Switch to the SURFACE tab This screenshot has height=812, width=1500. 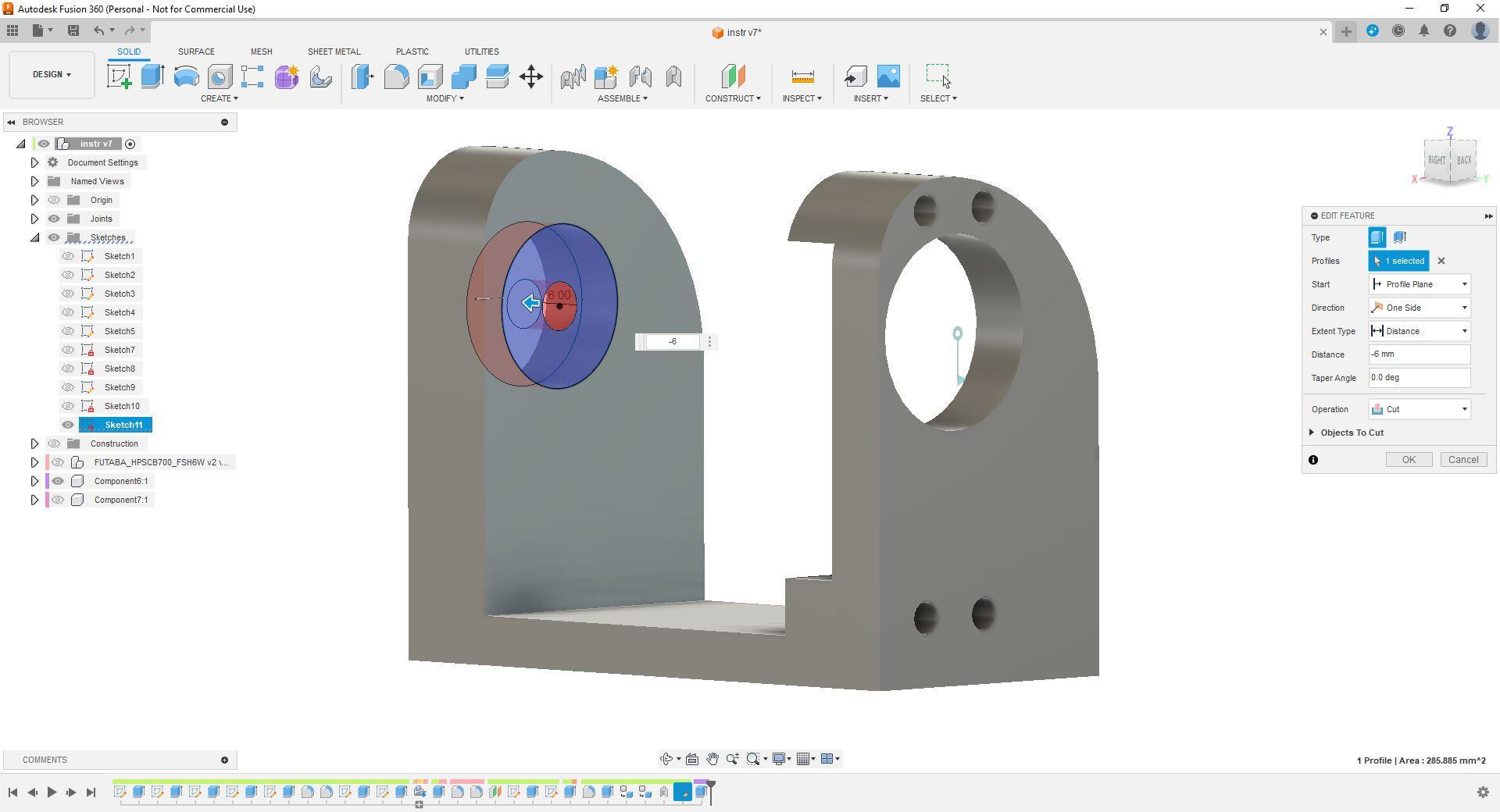(x=196, y=52)
